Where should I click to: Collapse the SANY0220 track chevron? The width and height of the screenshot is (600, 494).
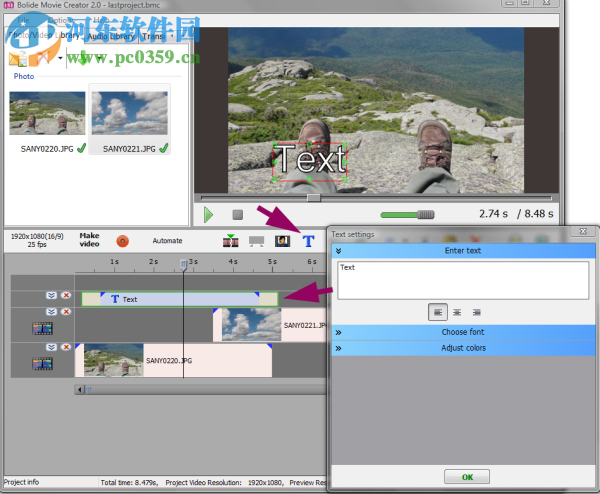coord(51,347)
